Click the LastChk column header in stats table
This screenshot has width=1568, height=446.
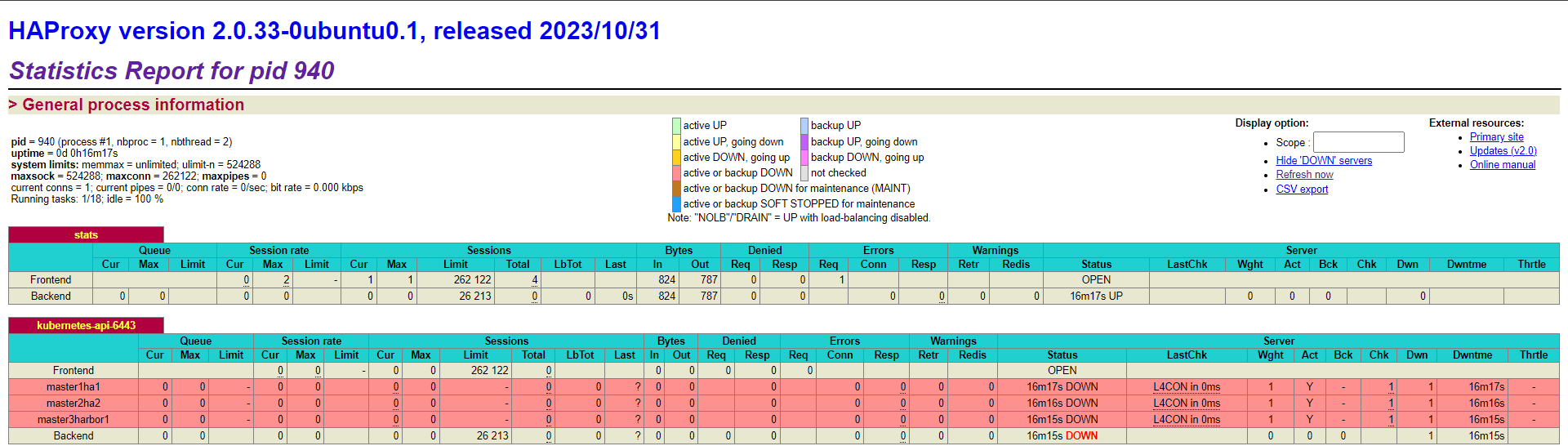tap(1187, 265)
